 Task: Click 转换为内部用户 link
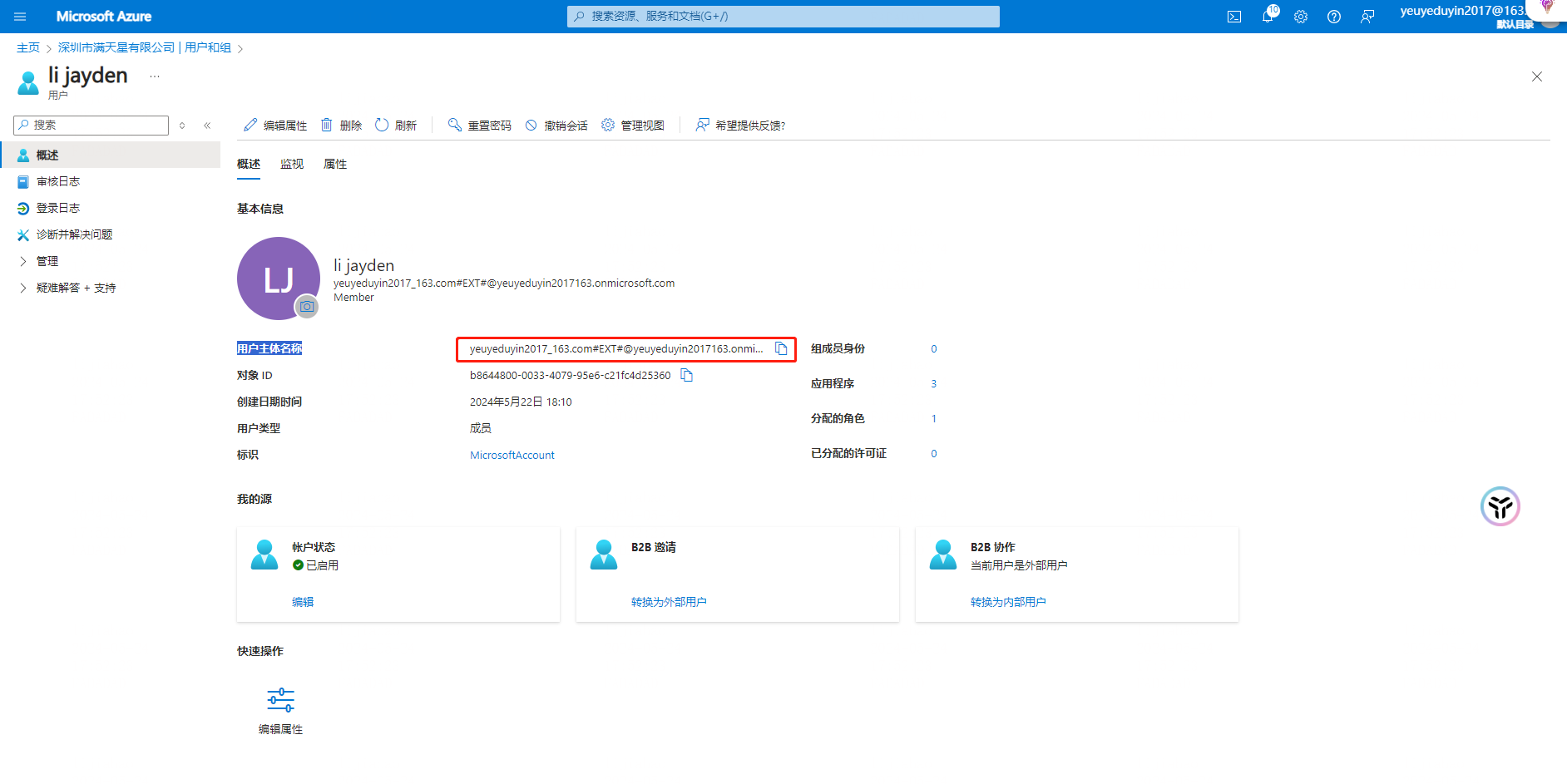coord(1008,602)
